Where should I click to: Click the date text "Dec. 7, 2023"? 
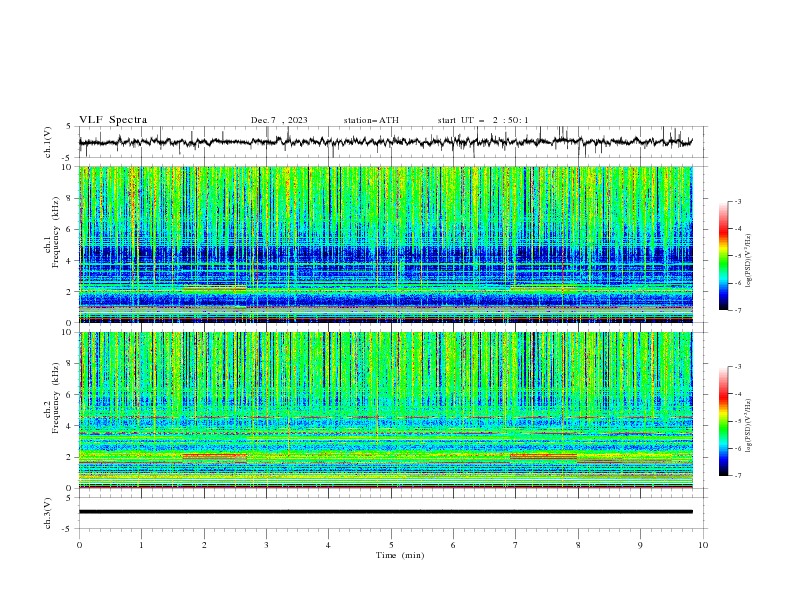tap(279, 120)
